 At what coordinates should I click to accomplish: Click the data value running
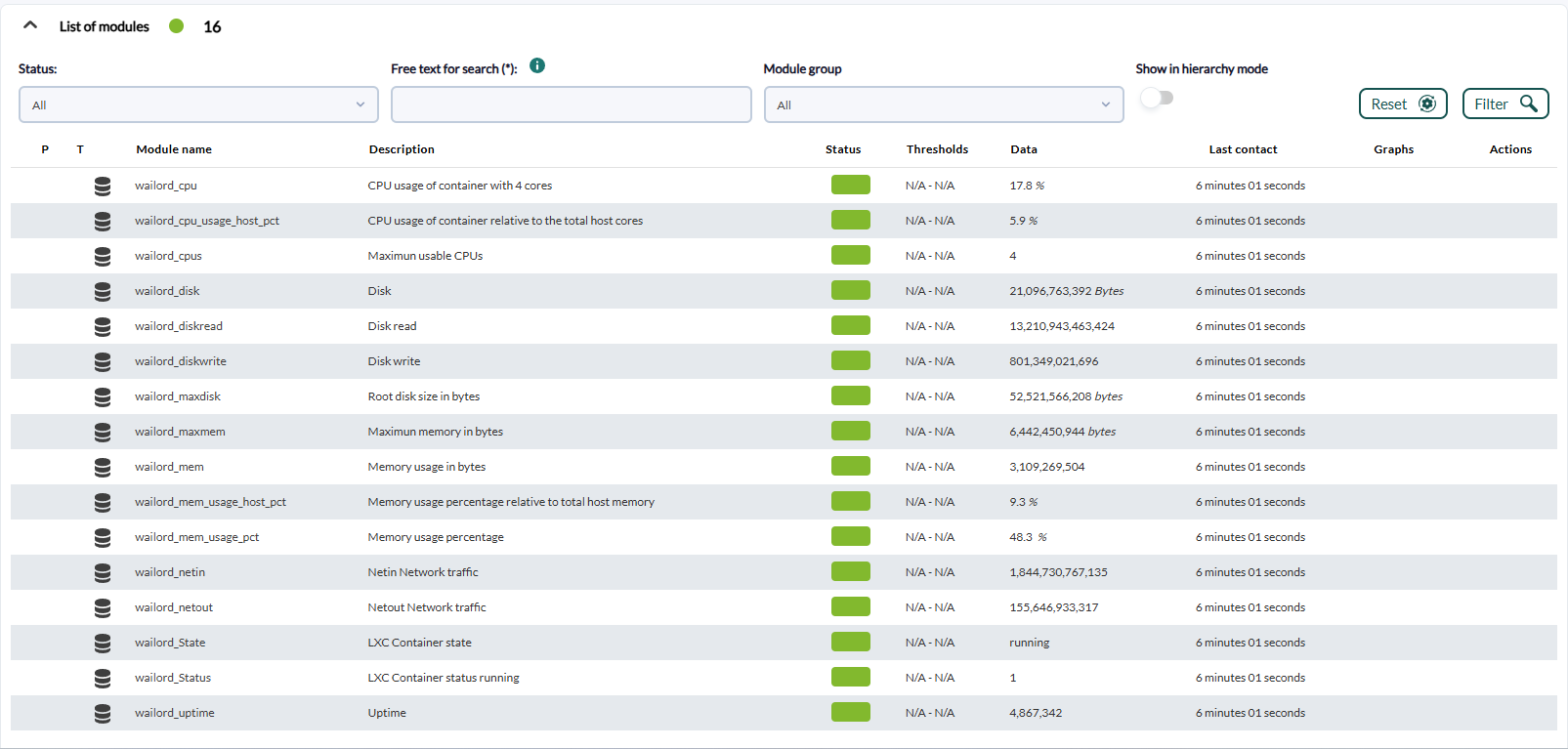[x=1030, y=643]
